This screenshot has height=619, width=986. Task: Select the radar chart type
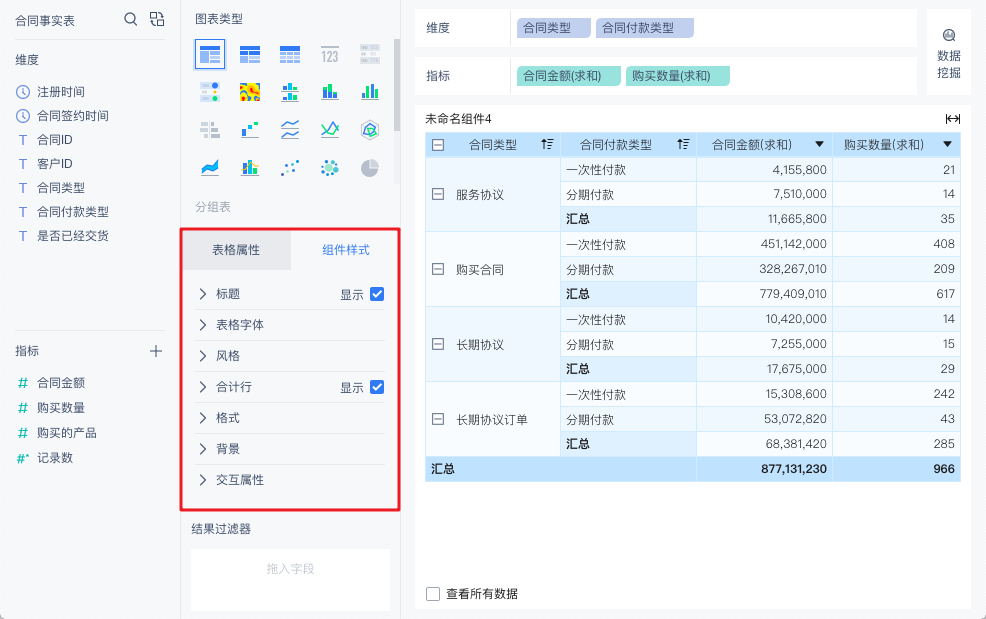click(x=370, y=130)
